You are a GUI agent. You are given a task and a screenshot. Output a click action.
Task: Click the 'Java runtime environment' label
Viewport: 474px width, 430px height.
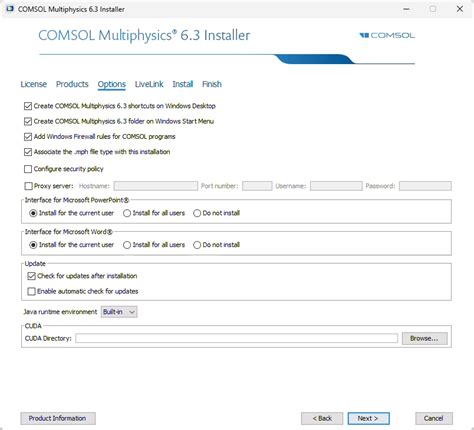pyautogui.click(x=60, y=312)
